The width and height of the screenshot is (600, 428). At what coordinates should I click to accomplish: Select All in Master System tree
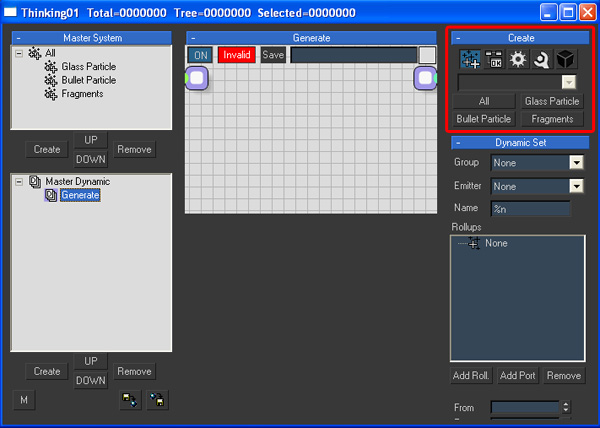click(50, 53)
